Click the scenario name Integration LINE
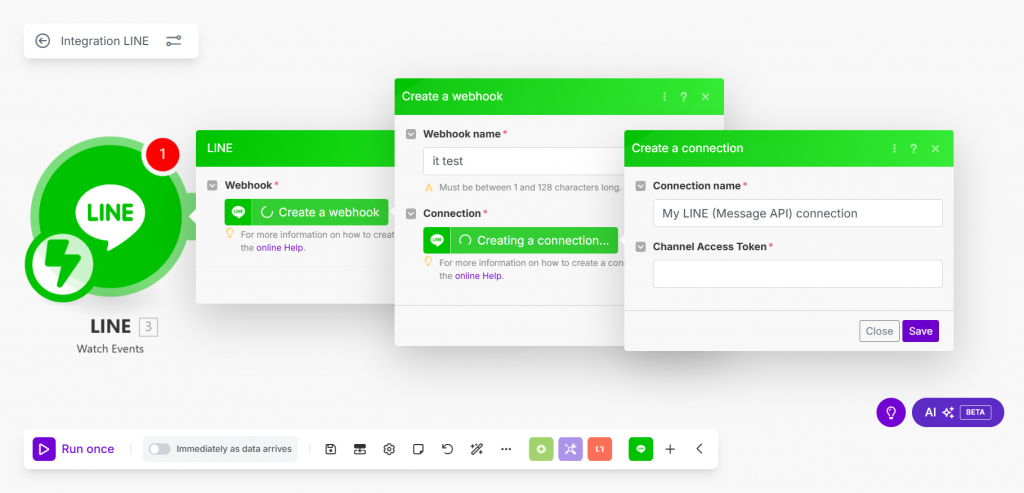 tap(104, 41)
